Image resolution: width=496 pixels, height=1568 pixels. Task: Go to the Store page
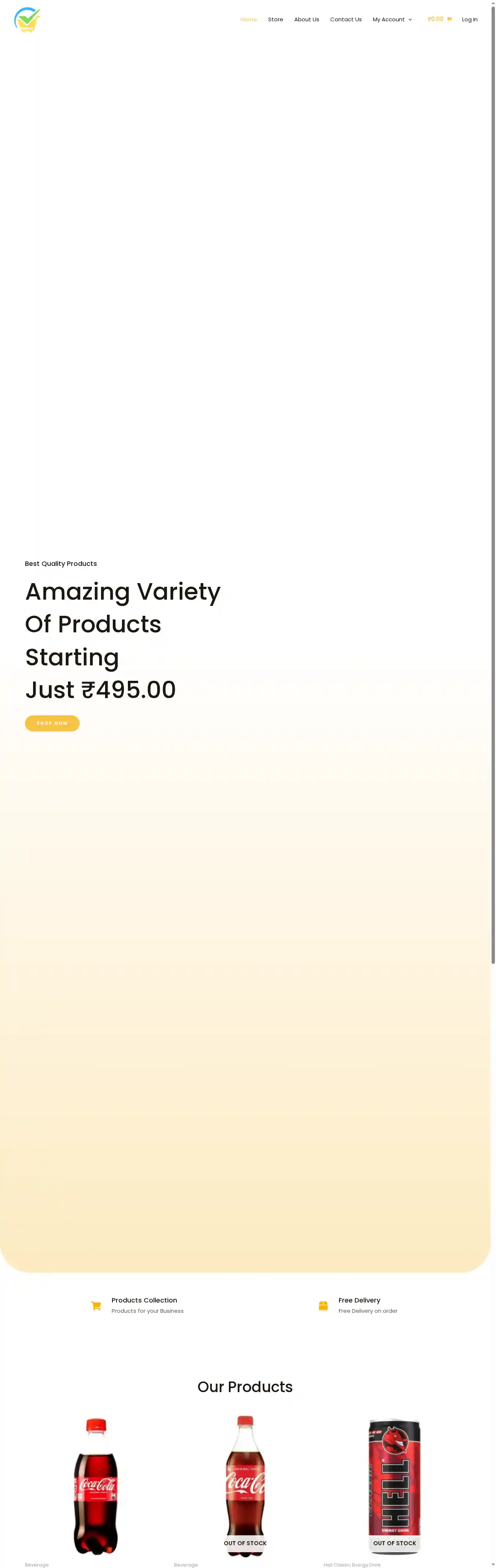coord(276,19)
